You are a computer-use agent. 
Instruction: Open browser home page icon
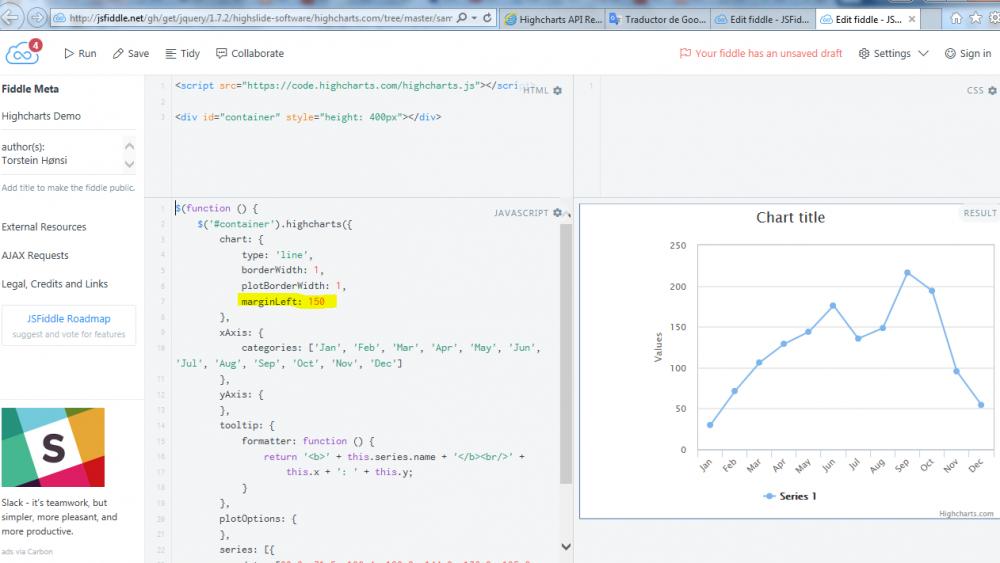[x=956, y=18]
